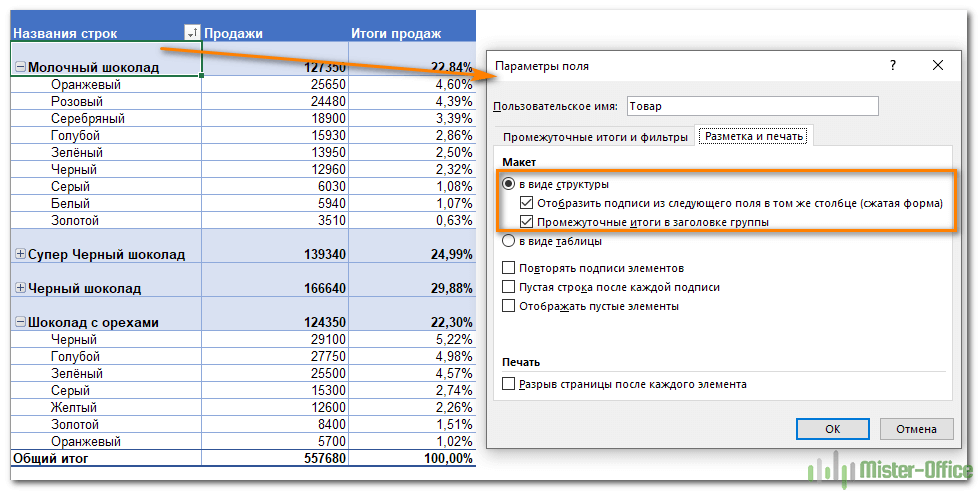Expand the Супер Черный шоколад group
Viewport: 978px width, 491px height.
[20, 255]
